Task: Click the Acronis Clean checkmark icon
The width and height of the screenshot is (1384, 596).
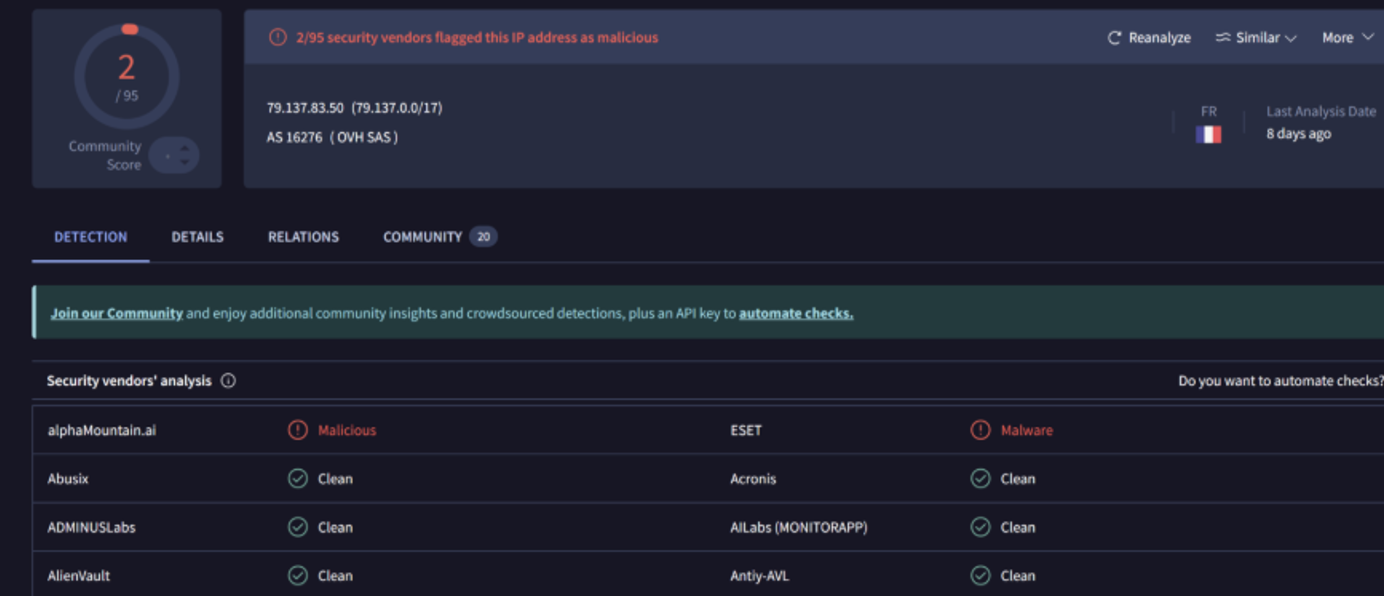Action: [x=980, y=479]
